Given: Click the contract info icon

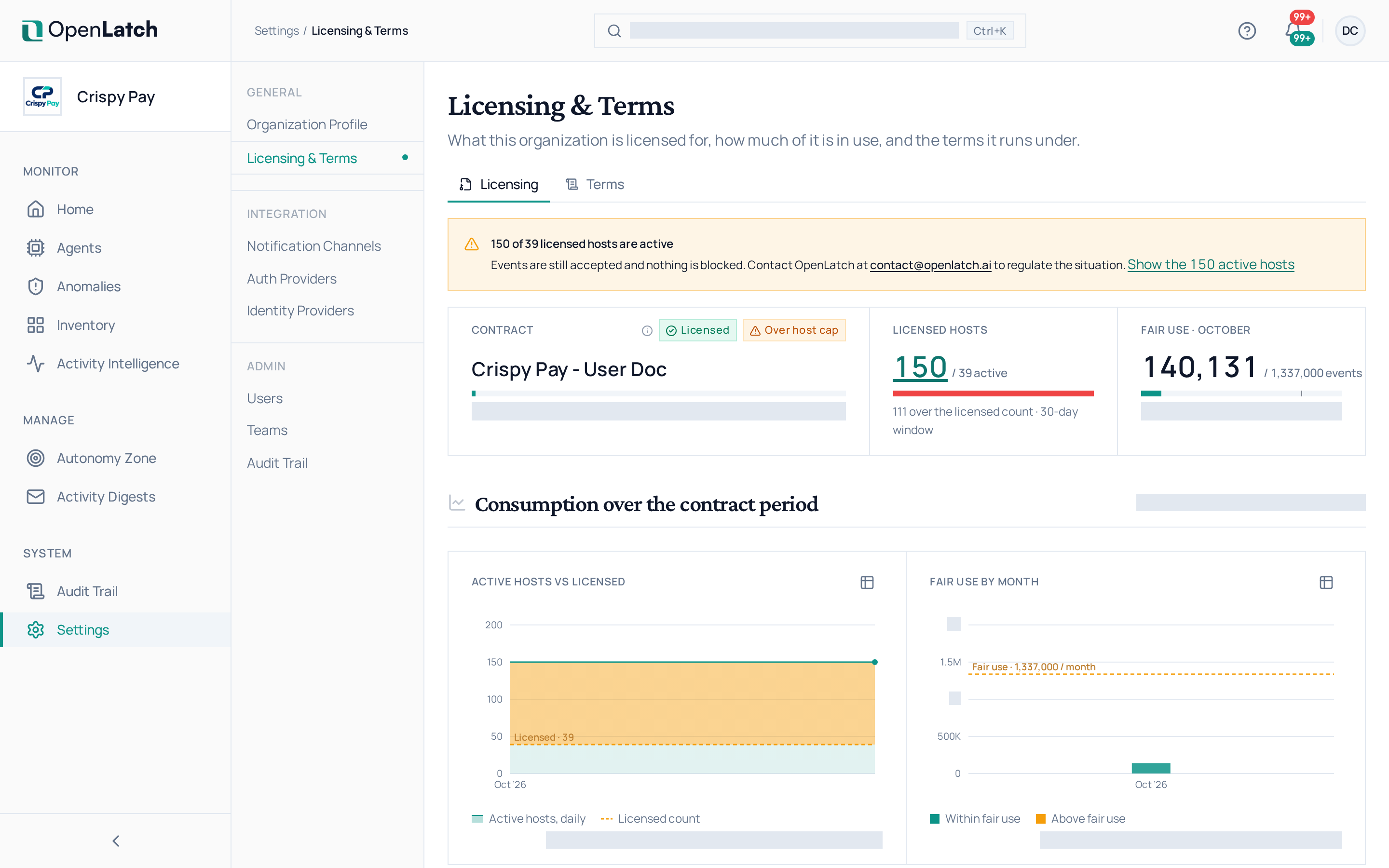Looking at the screenshot, I should pos(647,330).
